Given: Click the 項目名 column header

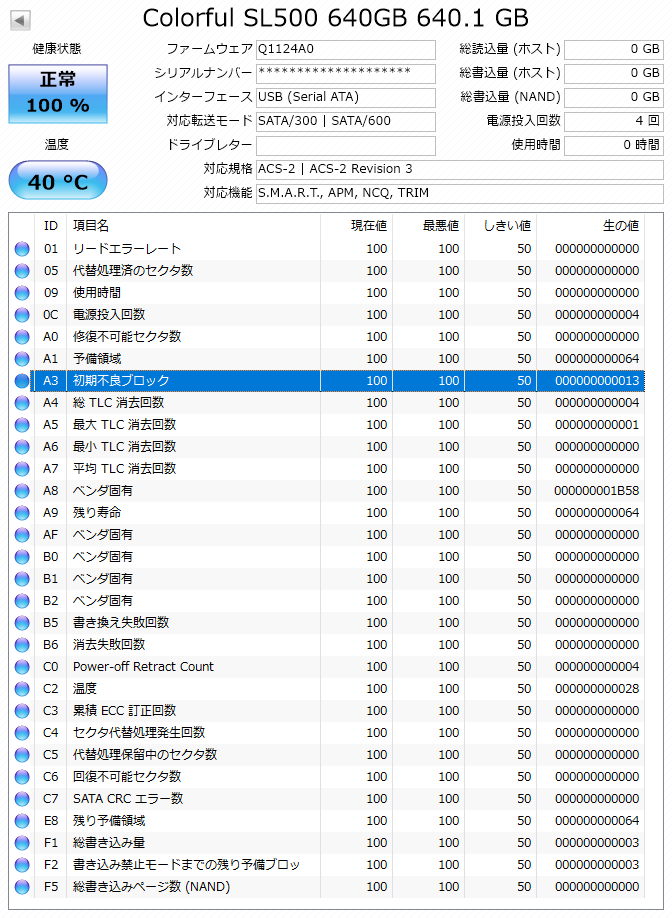Looking at the screenshot, I should tap(193, 226).
